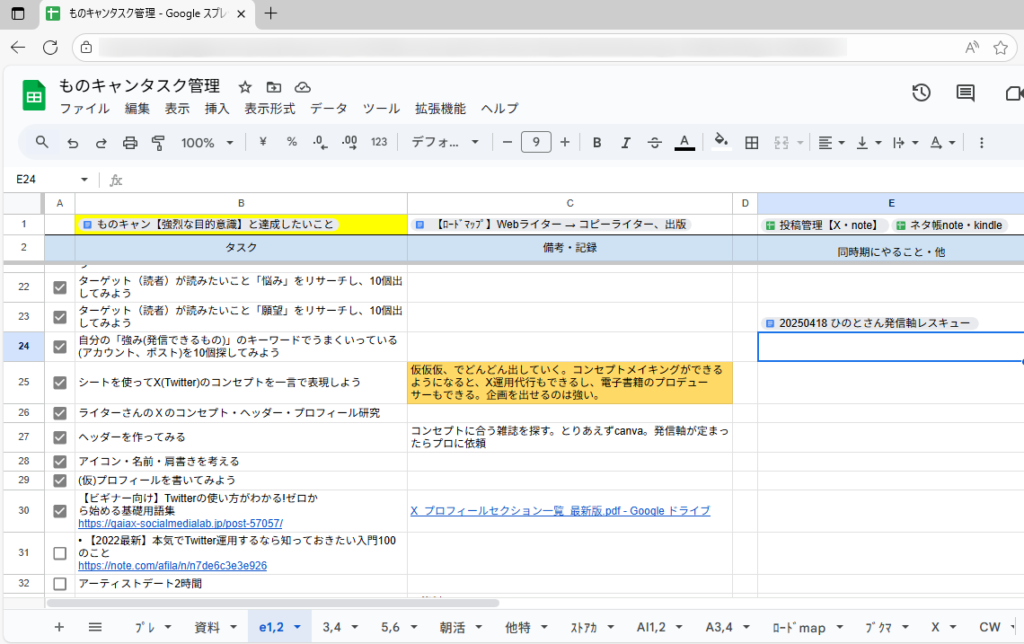The width and height of the screenshot is (1024, 644).
Task: Open the X profile Google Drive link
Action: coord(560,511)
